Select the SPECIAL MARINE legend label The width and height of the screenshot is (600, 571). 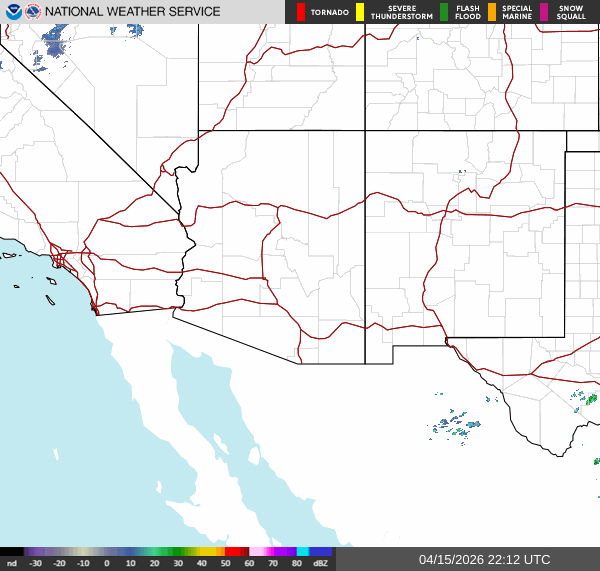point(517,12)
